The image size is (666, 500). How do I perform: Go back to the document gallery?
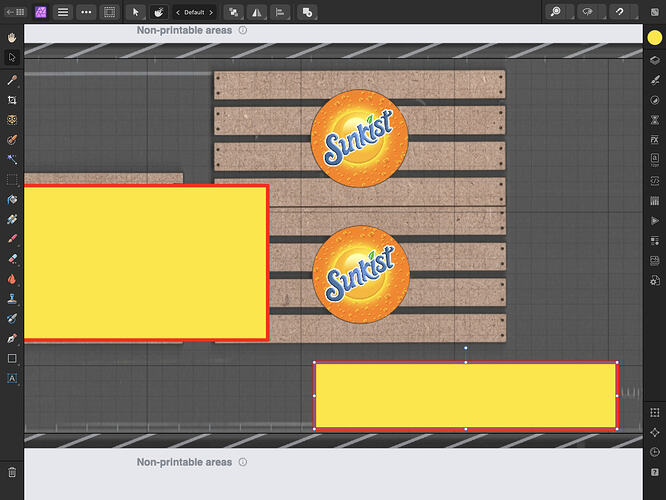[15, 12]
